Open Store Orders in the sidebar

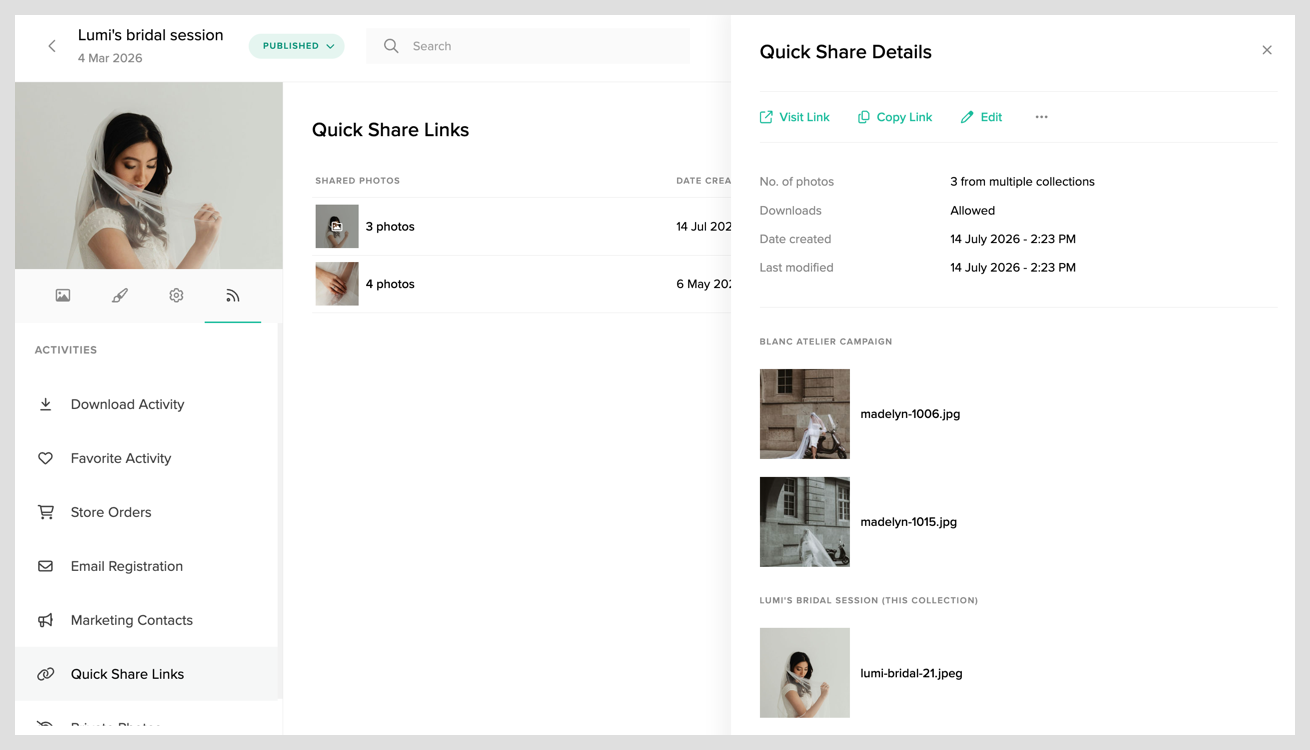coord(146,512)
